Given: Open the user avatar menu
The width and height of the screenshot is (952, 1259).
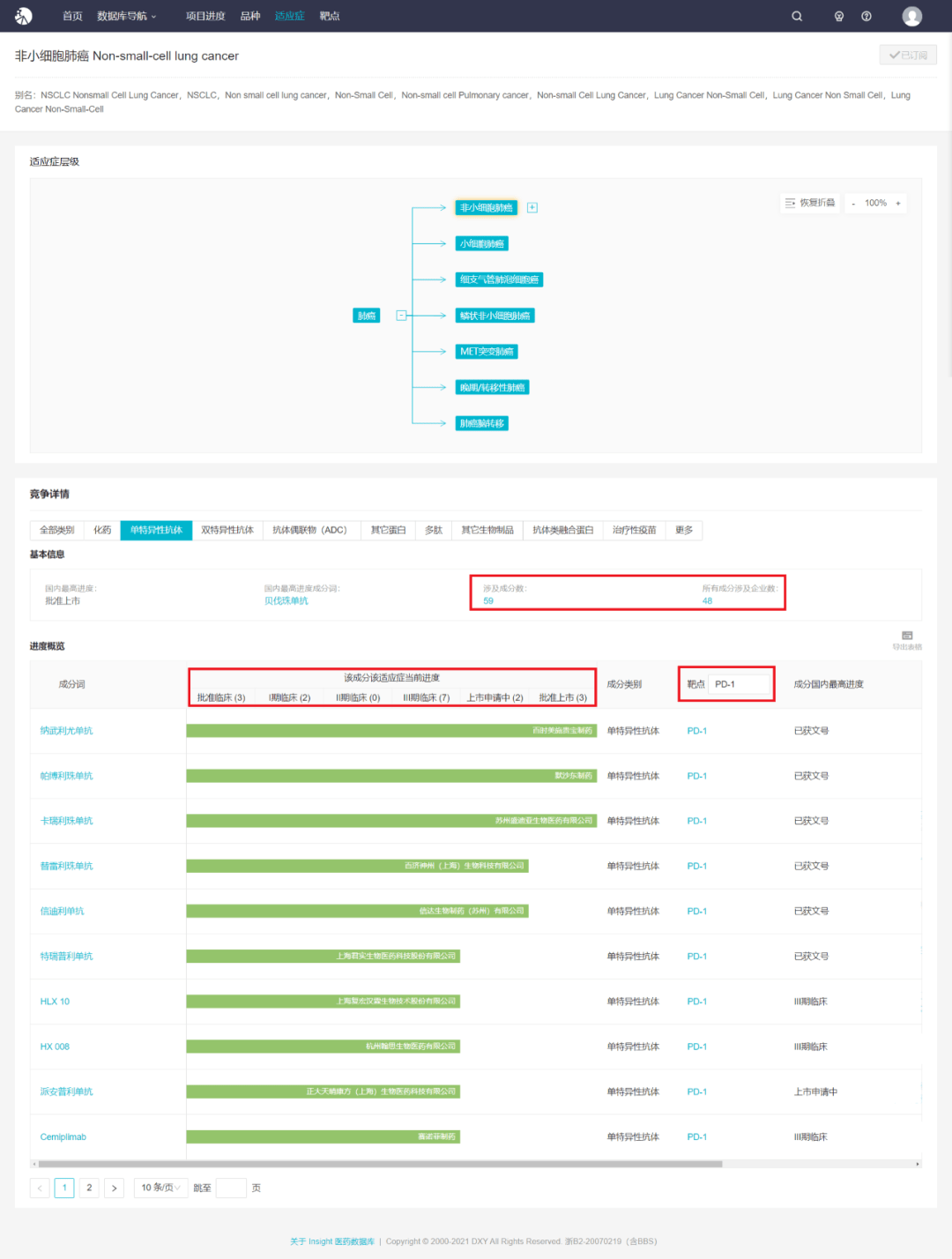Looking at the screenshot, I should click(x=912, y=16).
